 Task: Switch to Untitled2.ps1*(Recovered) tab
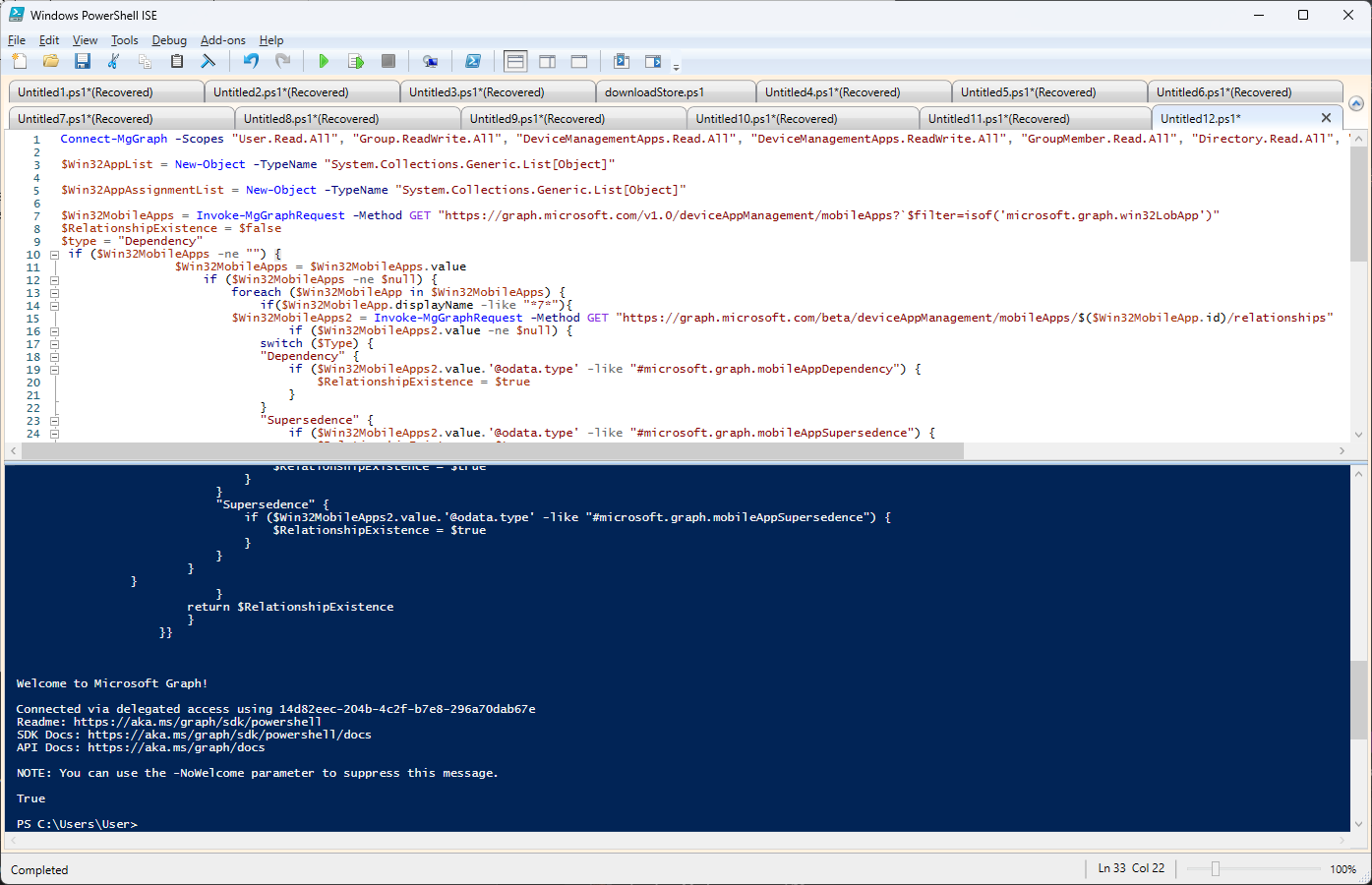(x=302, y=92)
